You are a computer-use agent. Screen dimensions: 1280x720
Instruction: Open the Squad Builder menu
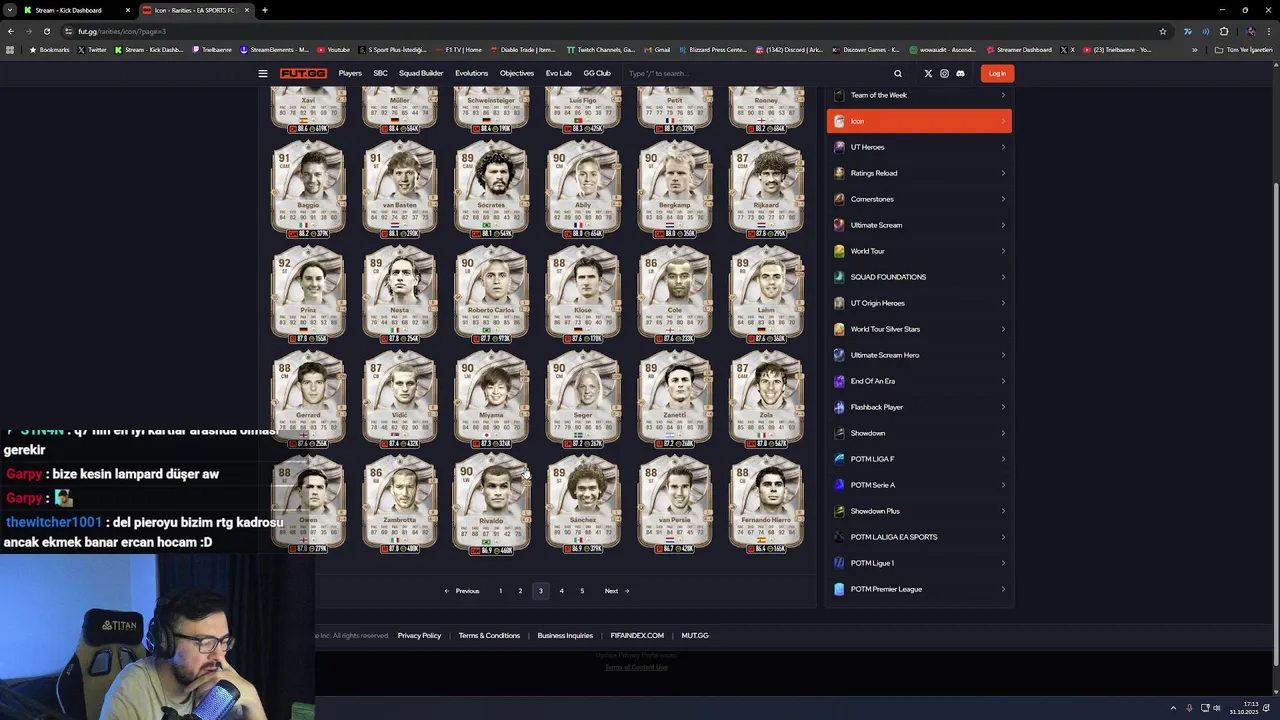[421, 73]
